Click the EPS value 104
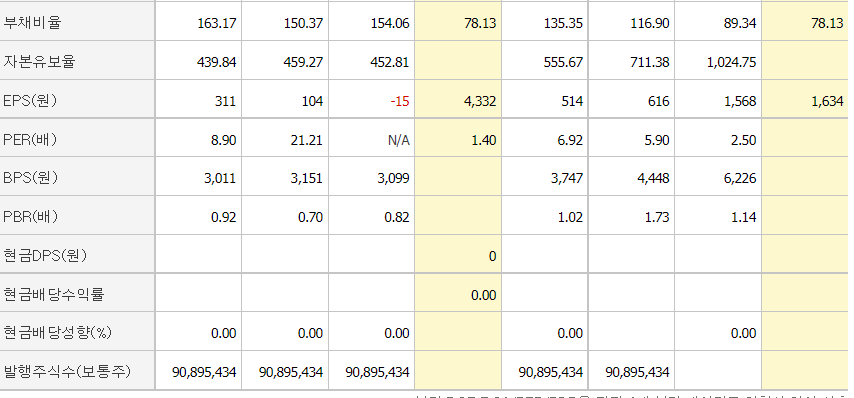Image resolution: width=854 pixels, height=398 pixels. click(x=313, y=101)
